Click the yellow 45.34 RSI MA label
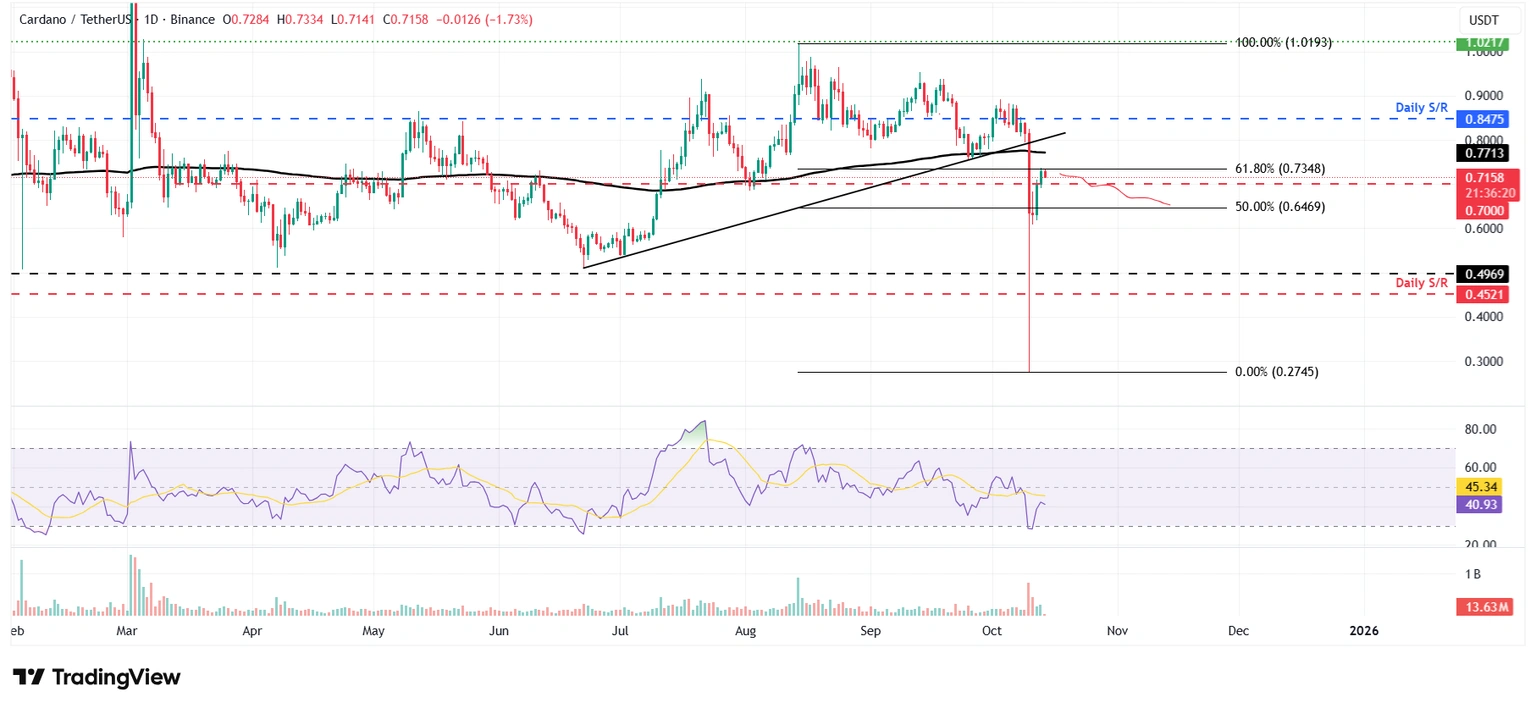This screenshot has width=1536, height=709. click(1480, 487)
